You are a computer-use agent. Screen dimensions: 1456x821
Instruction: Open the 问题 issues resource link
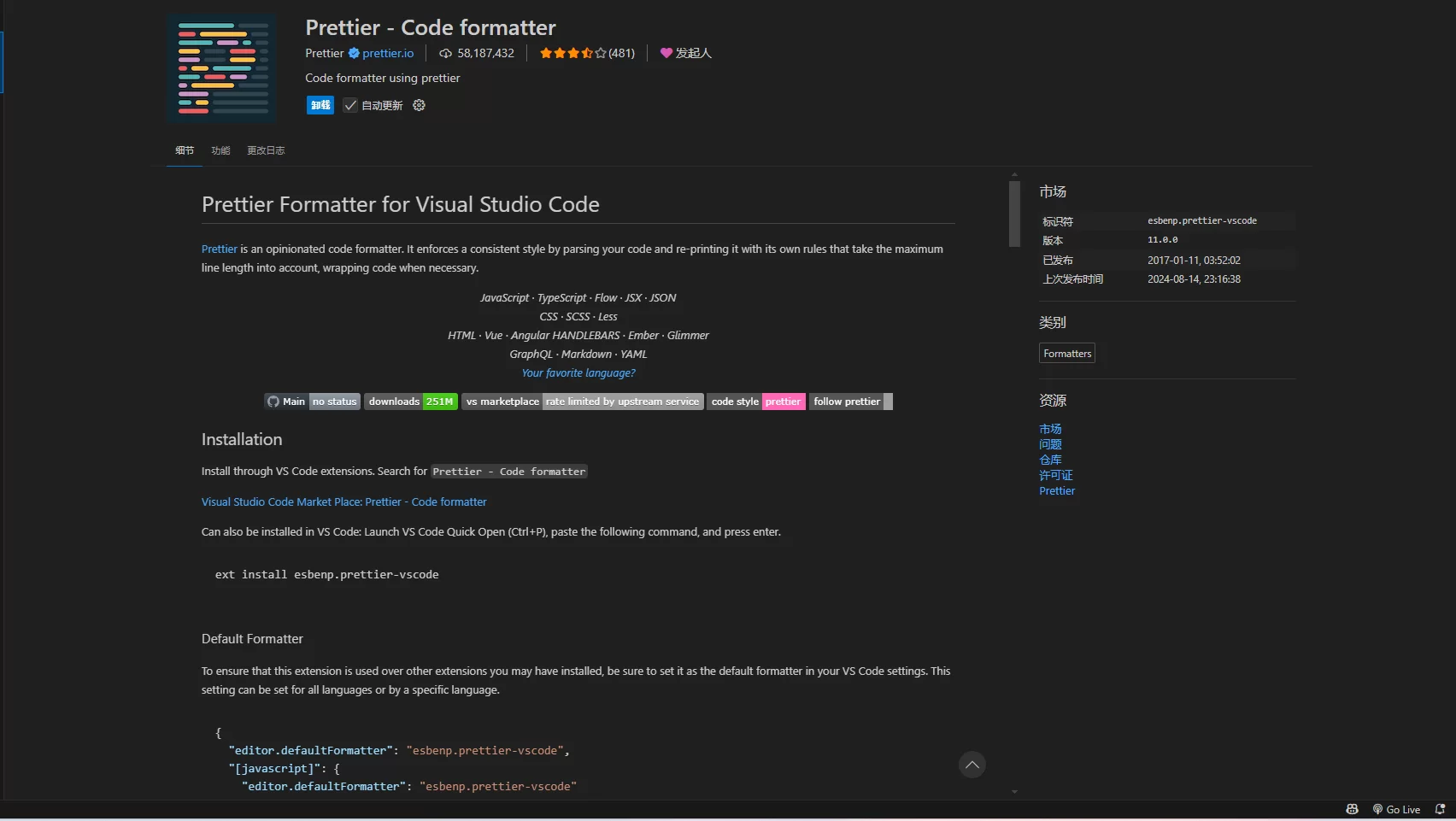(x=1050, y=444)
